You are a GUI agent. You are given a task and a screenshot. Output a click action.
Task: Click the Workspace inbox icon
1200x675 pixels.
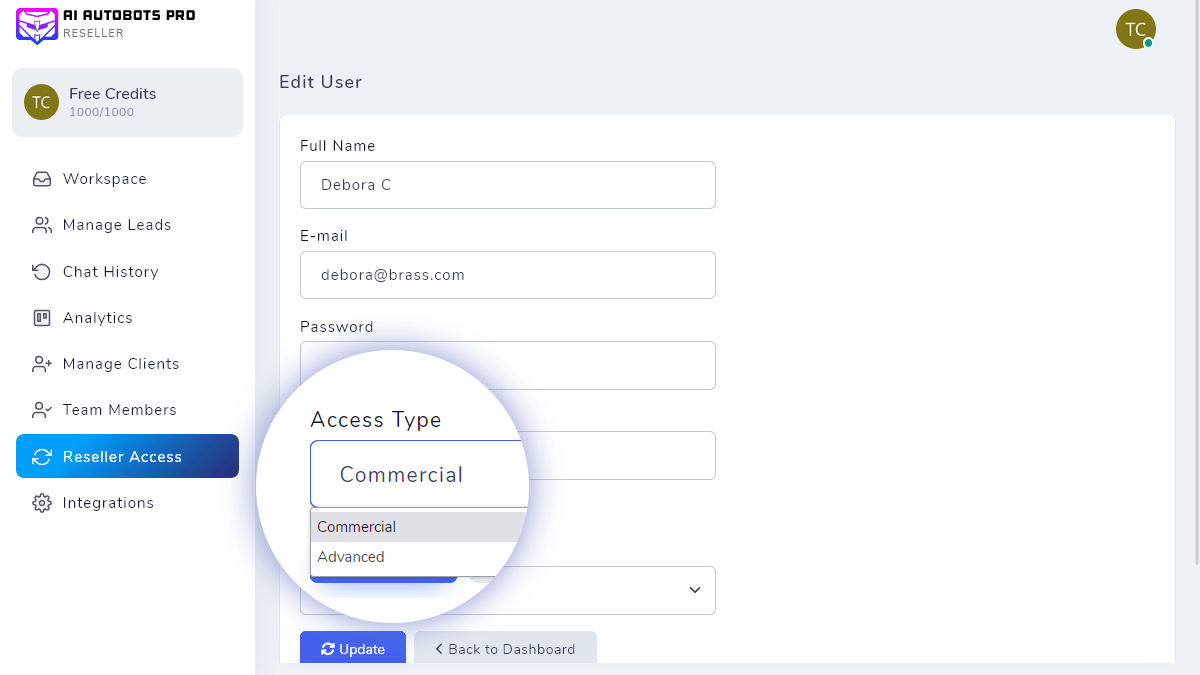(42, 179)
